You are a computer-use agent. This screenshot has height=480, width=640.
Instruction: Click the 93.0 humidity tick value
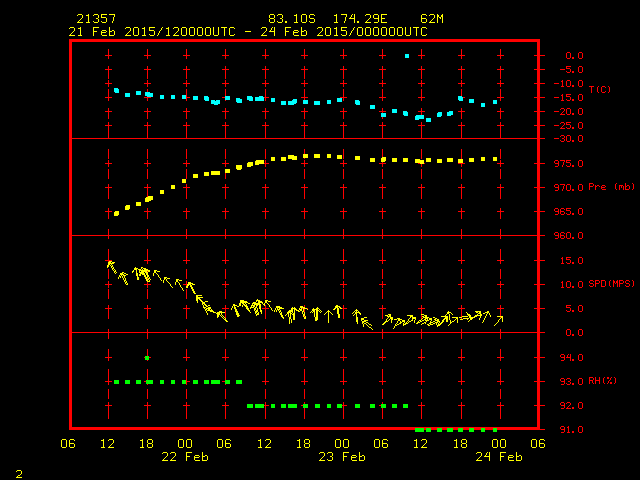[x=571, y=382]
